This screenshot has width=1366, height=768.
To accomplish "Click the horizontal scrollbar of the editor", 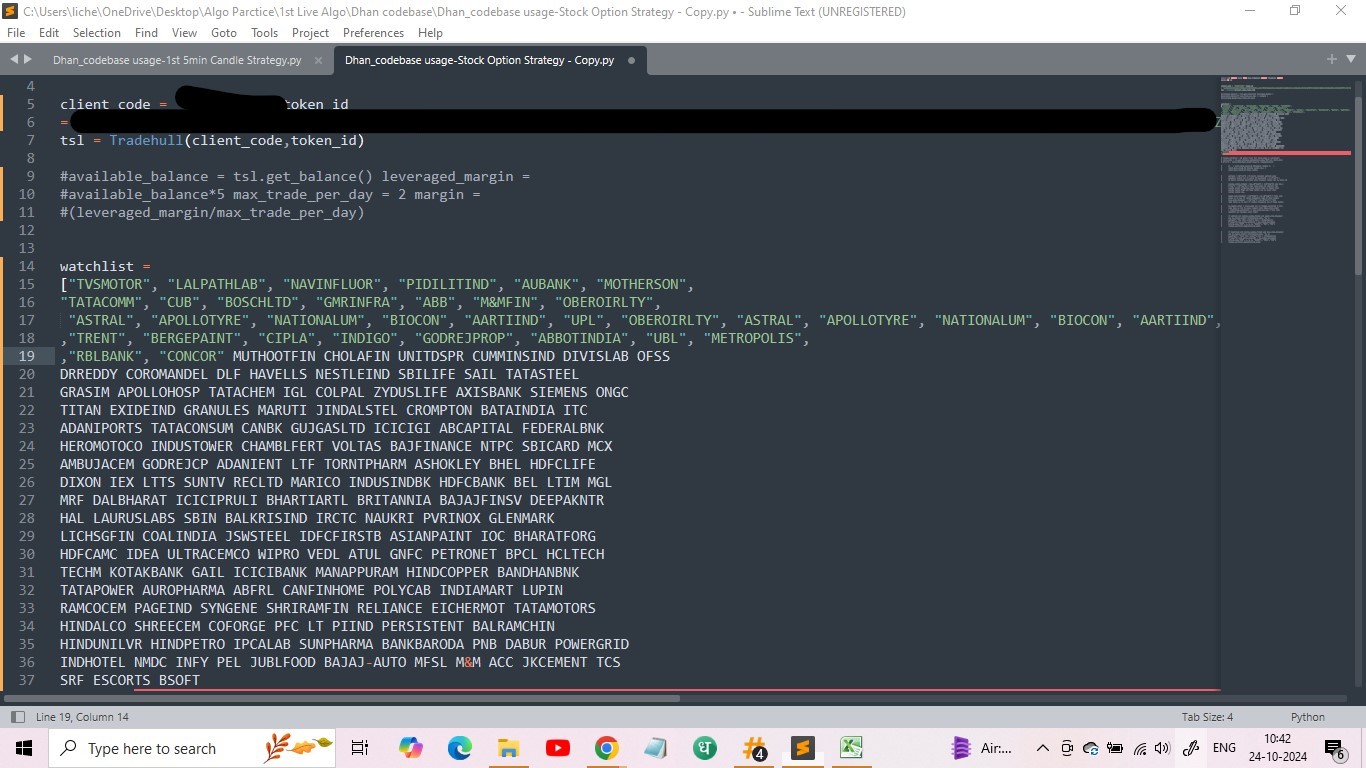I will tap(342, 698).
